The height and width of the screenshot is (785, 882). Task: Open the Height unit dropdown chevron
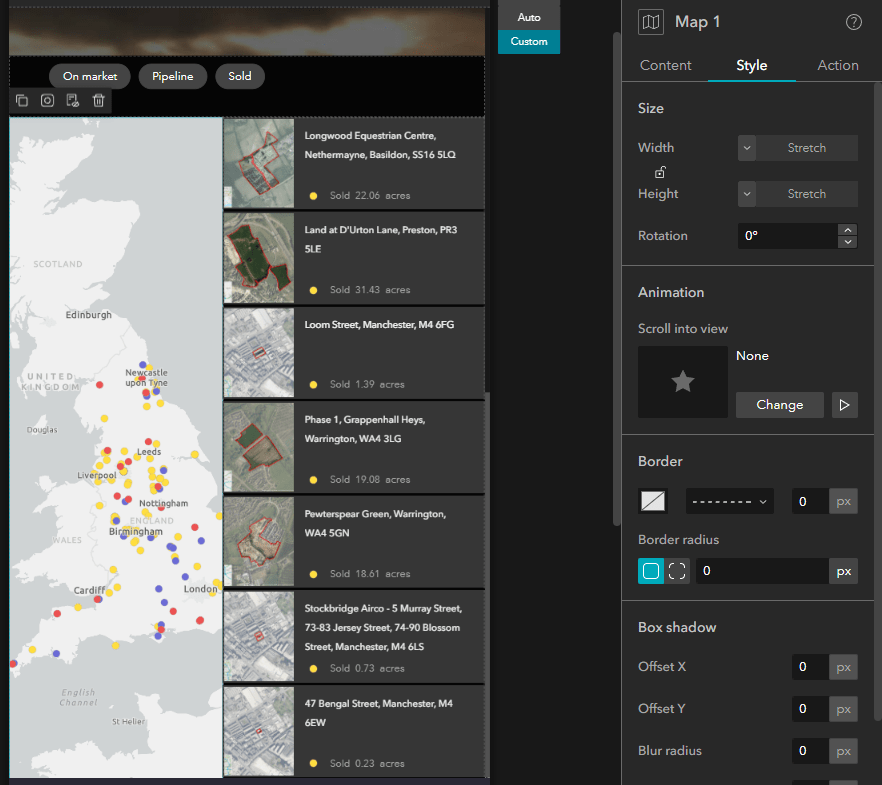[x=746, y=194]
